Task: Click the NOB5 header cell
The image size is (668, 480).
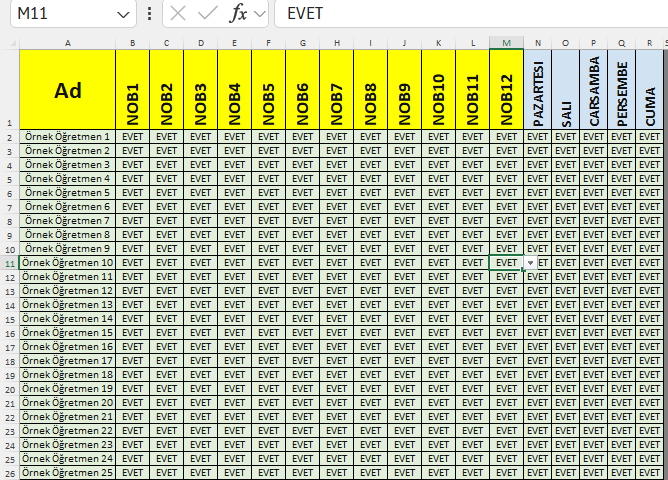Action: 268,90
